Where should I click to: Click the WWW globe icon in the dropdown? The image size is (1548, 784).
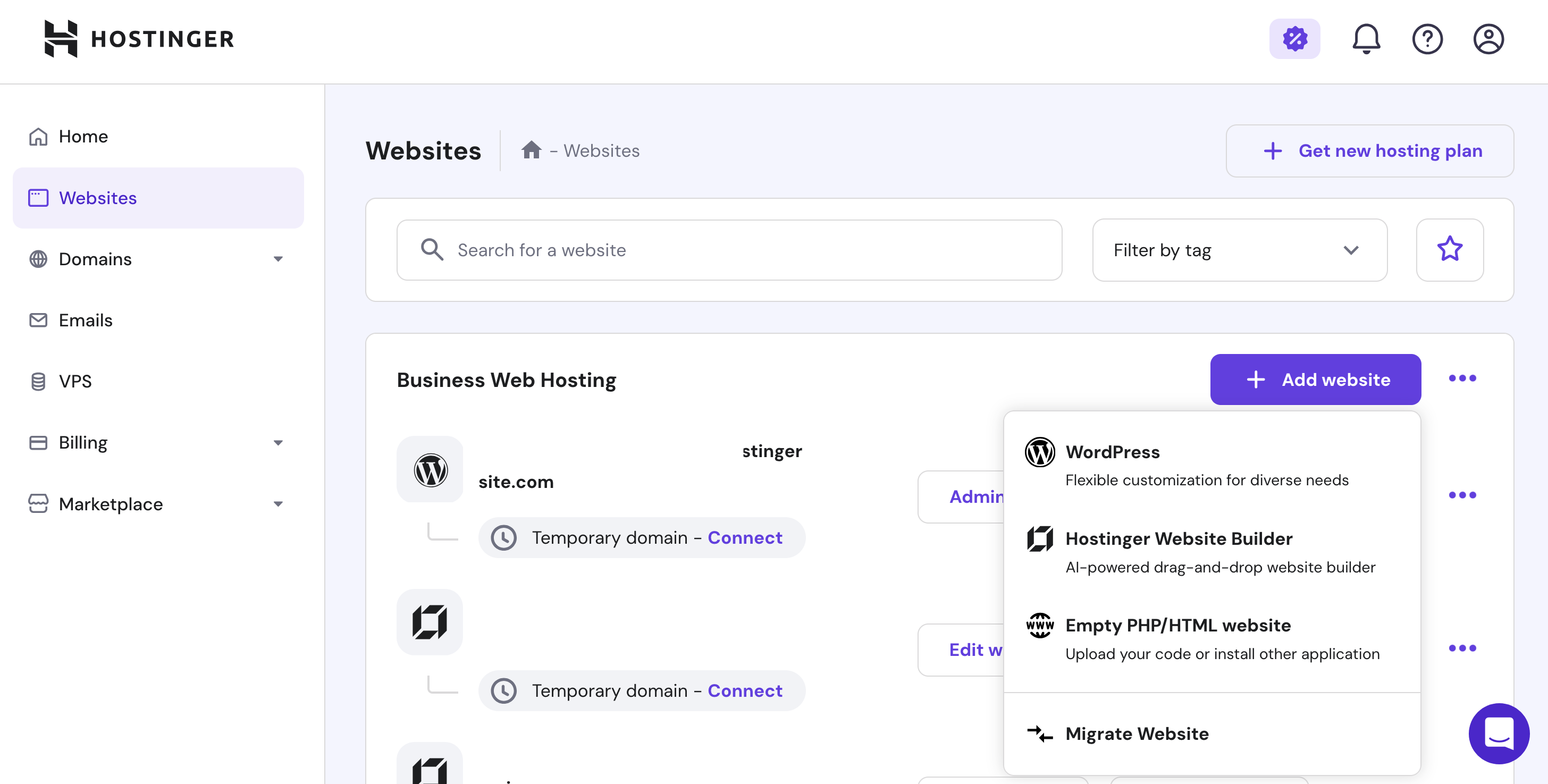coord(1040,626)
